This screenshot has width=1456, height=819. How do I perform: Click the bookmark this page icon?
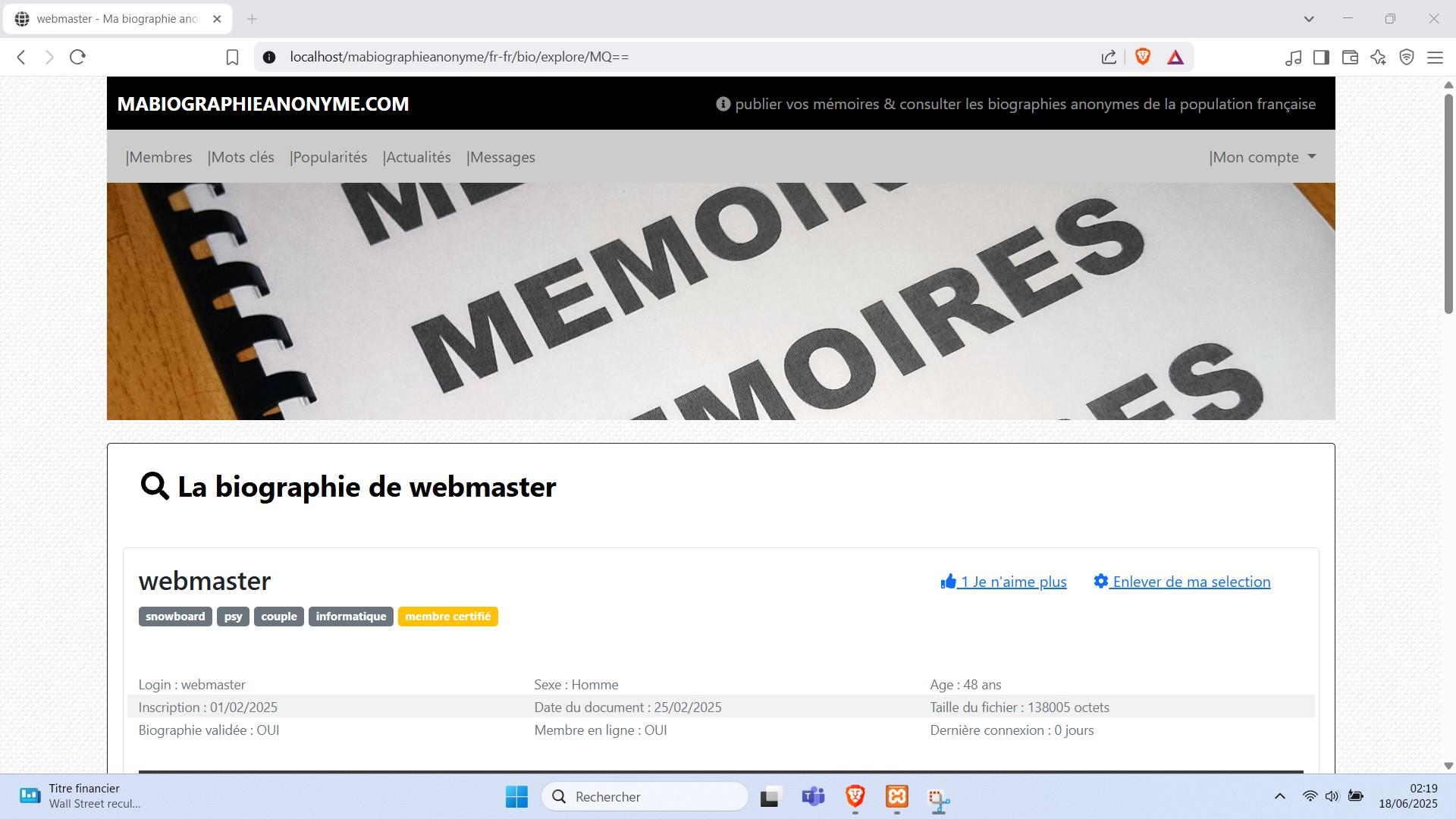tap(233, 57)
